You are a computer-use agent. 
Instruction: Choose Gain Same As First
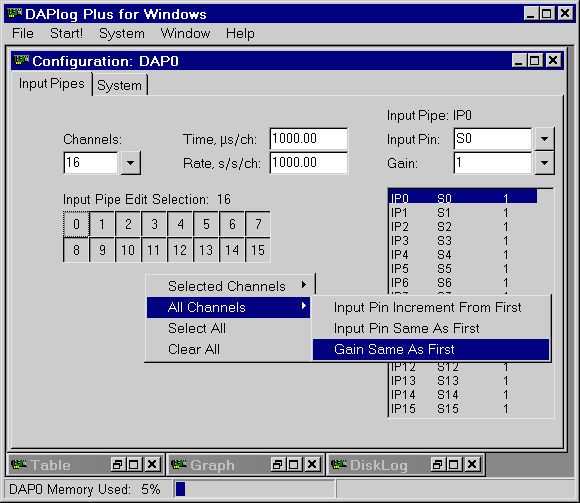431,349
